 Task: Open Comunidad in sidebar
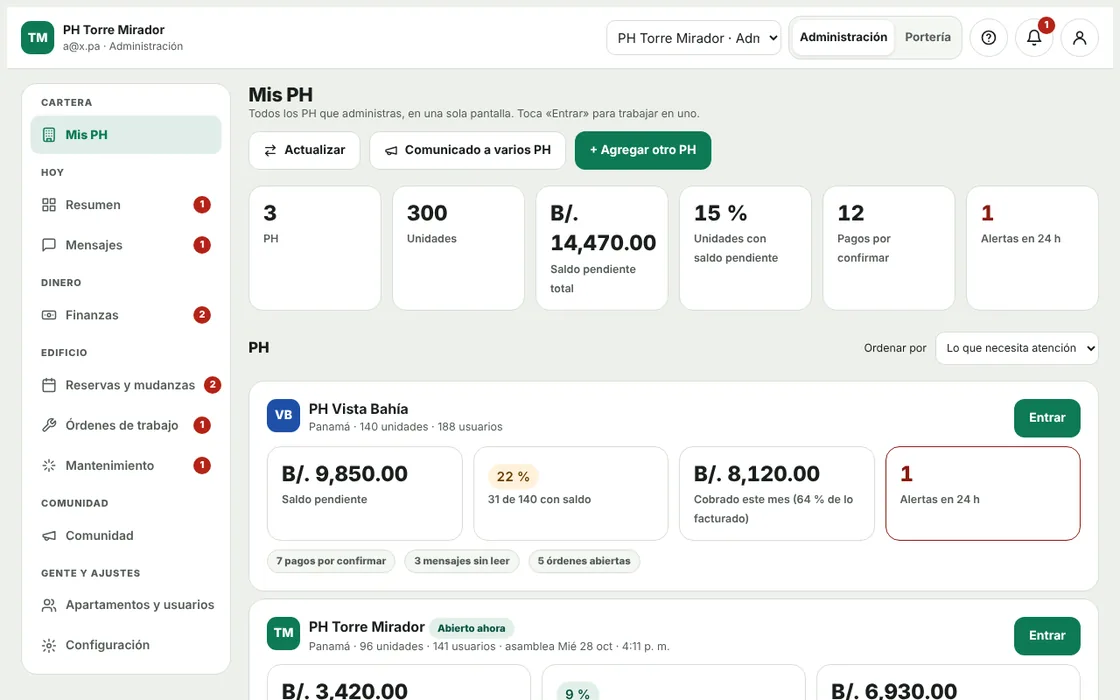click(x=126, y=536)
